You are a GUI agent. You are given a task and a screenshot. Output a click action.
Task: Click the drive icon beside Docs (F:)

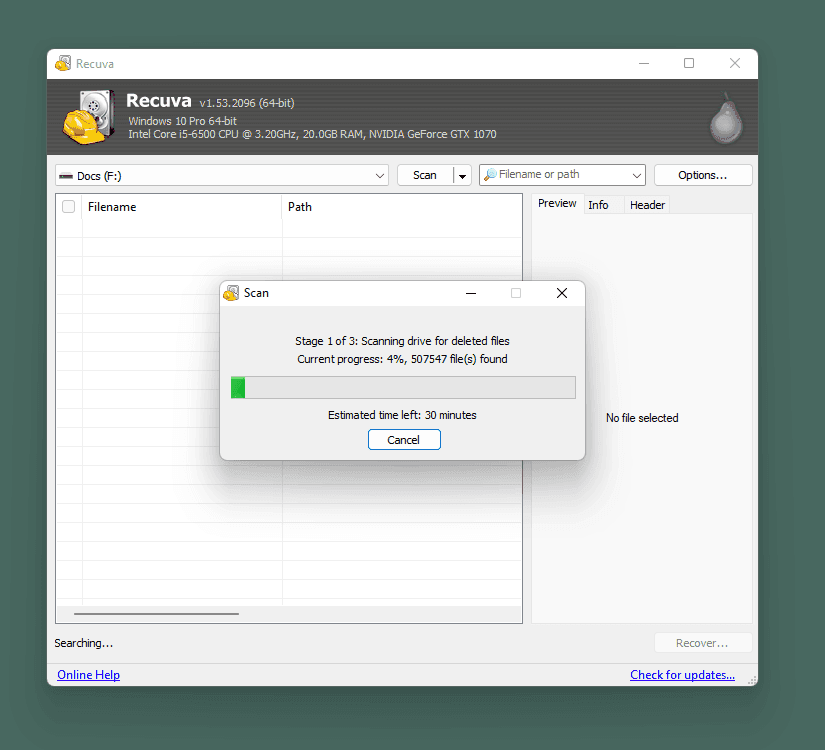[x=66, y=176]
